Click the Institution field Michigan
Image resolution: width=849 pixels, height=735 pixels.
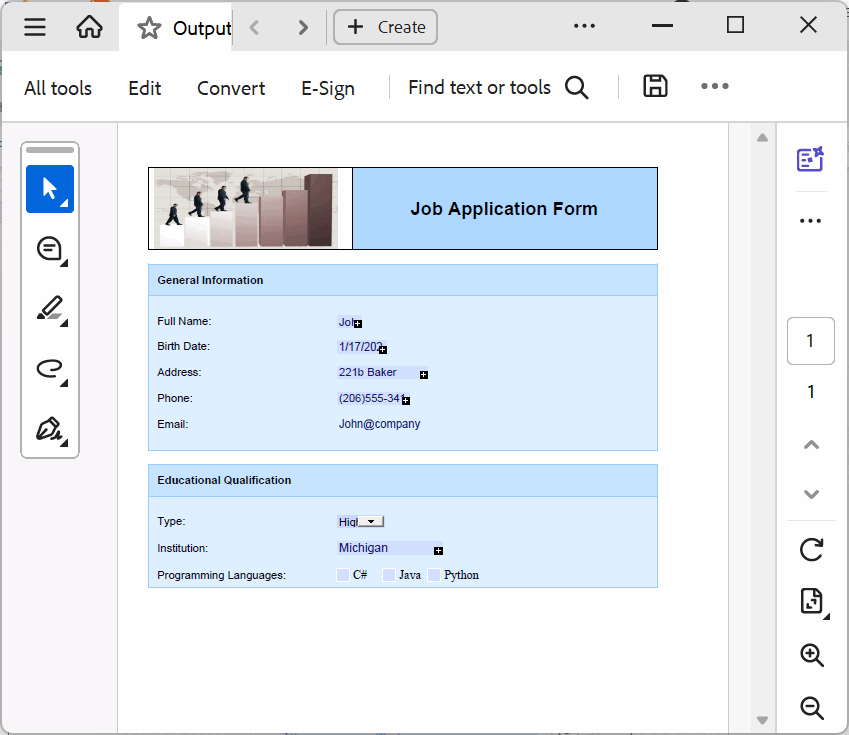pyautogui.click(x=390, y=548)
